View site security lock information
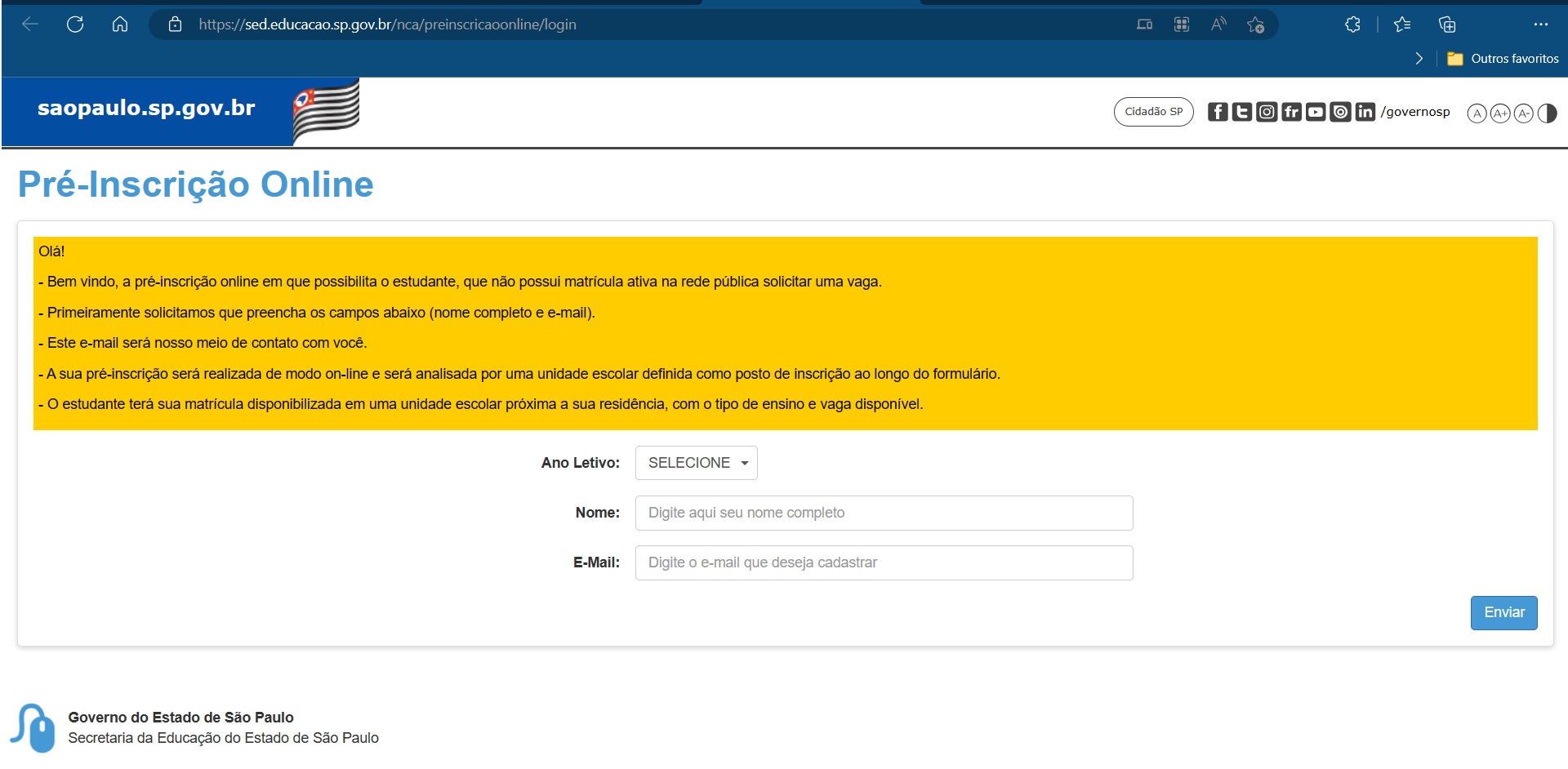The height and width of the screenshot is (769, 1568). click(175, 24)
